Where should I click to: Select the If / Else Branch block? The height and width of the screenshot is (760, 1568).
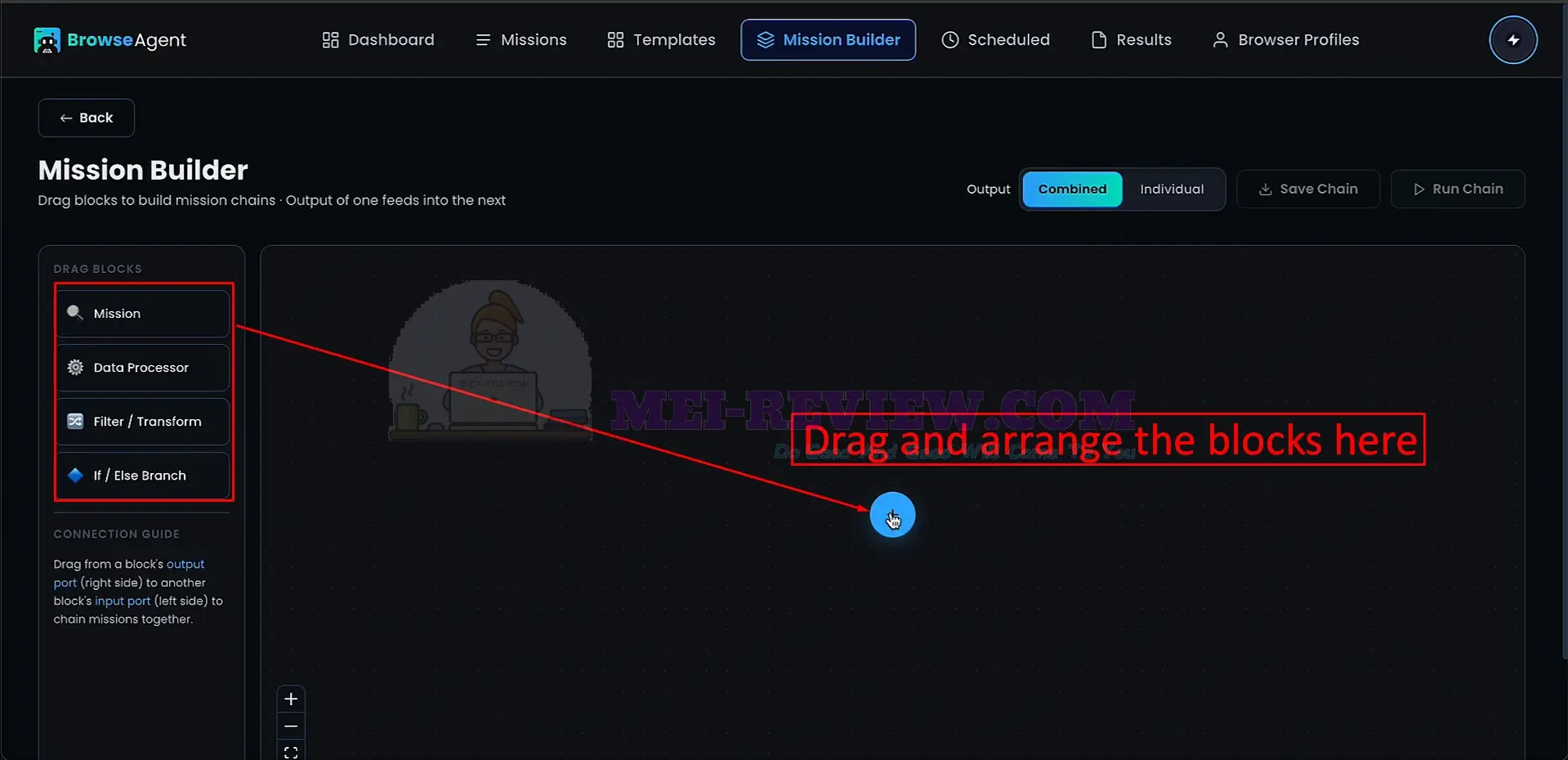click(143, 476)
